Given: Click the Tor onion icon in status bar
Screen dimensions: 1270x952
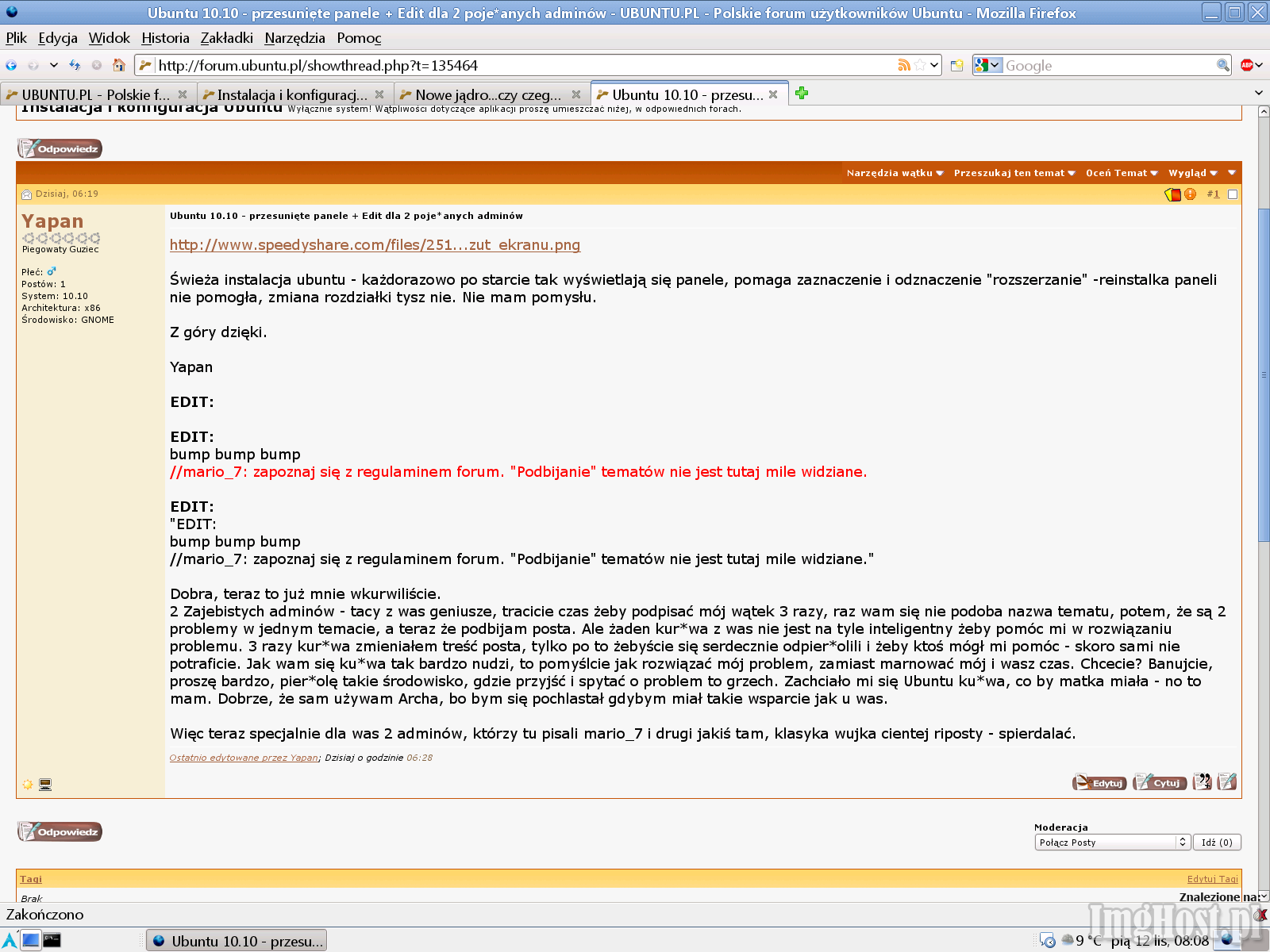Looking at the screenshot, I should pos(1262,915).
